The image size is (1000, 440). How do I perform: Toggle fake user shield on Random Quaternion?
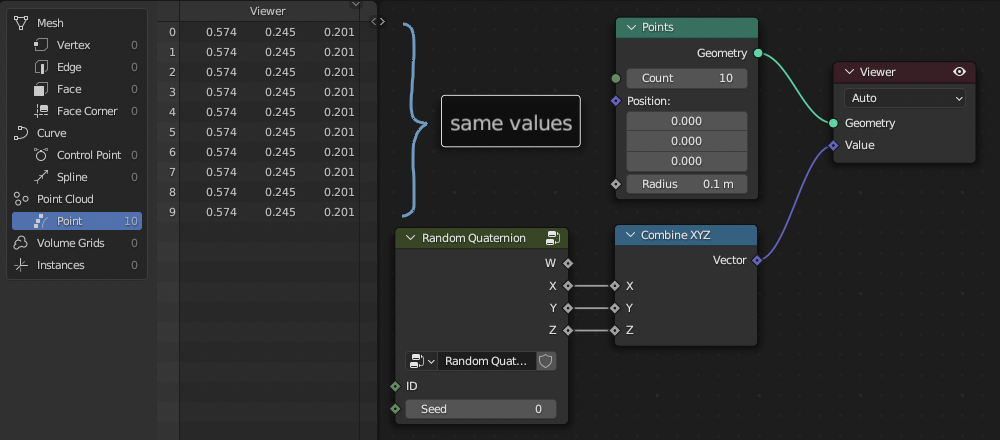point(546,361)
